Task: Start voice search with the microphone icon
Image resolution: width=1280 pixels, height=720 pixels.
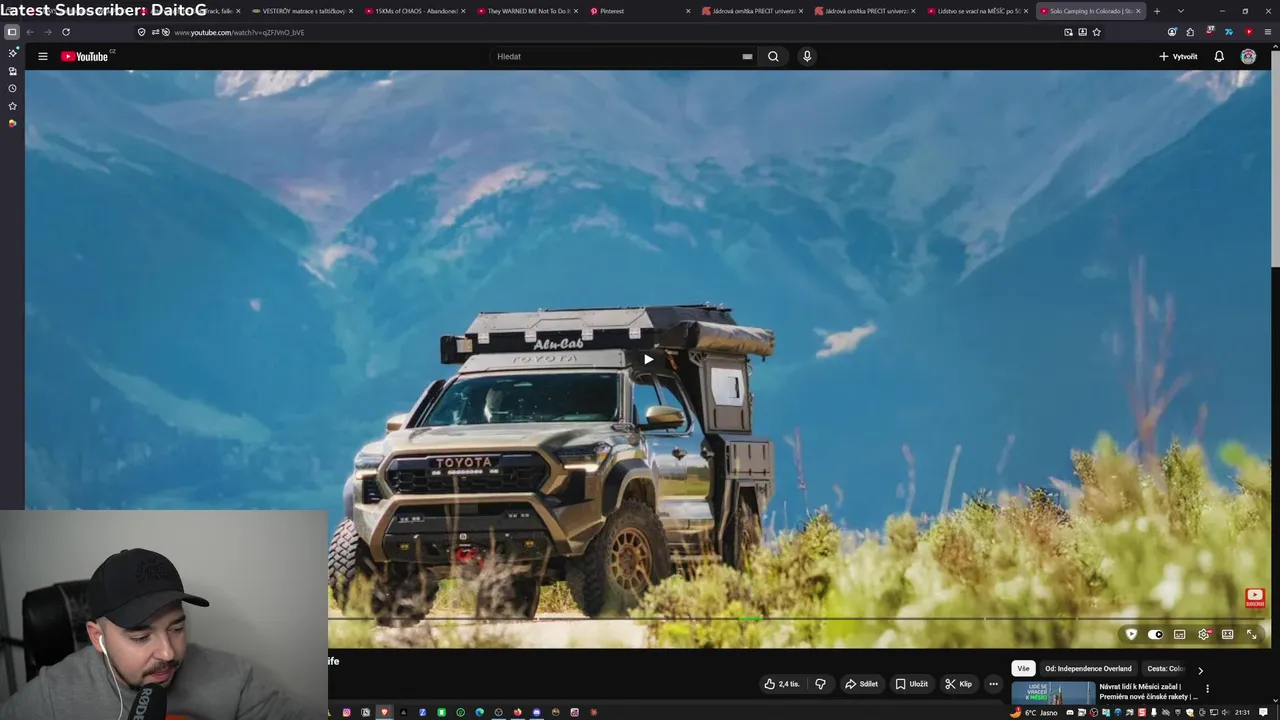Action: coord(807,56)
